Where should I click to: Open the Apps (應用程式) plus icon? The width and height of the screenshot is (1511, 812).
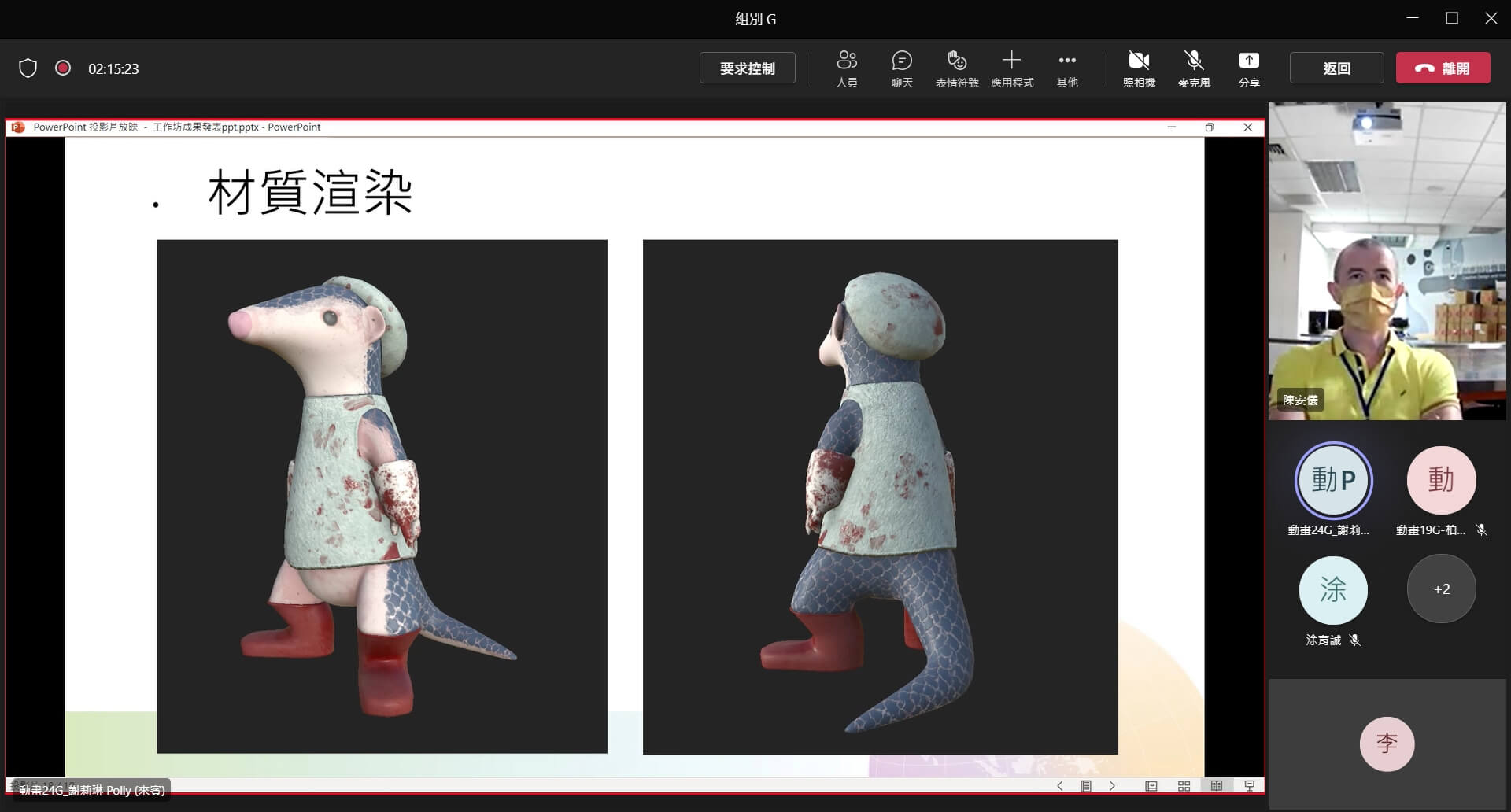click(x=1011, y=68)
